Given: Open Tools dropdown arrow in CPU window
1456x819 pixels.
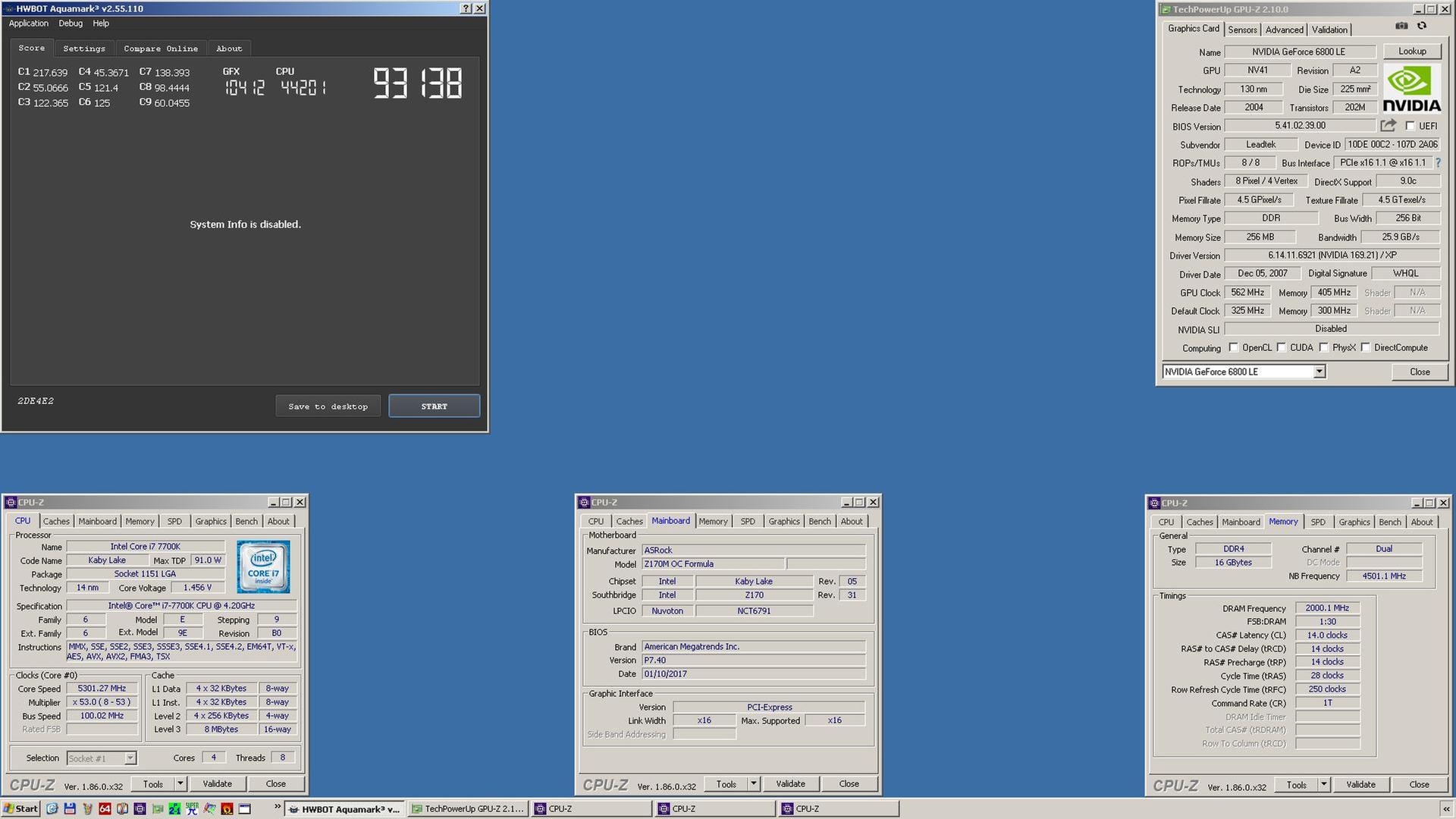Looking at the screenshot, I should tap(180, 783).
